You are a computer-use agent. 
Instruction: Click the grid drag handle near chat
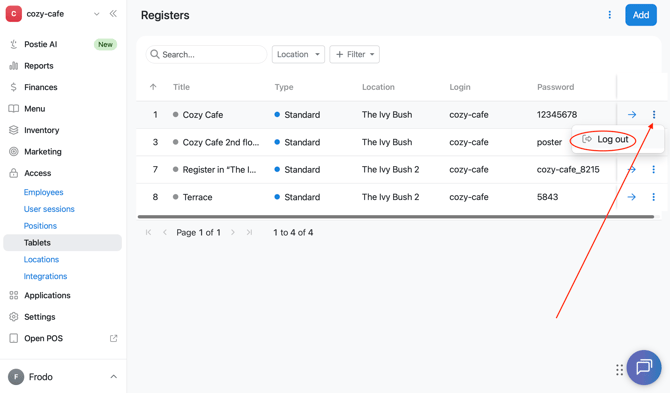(x=620, y=370)
